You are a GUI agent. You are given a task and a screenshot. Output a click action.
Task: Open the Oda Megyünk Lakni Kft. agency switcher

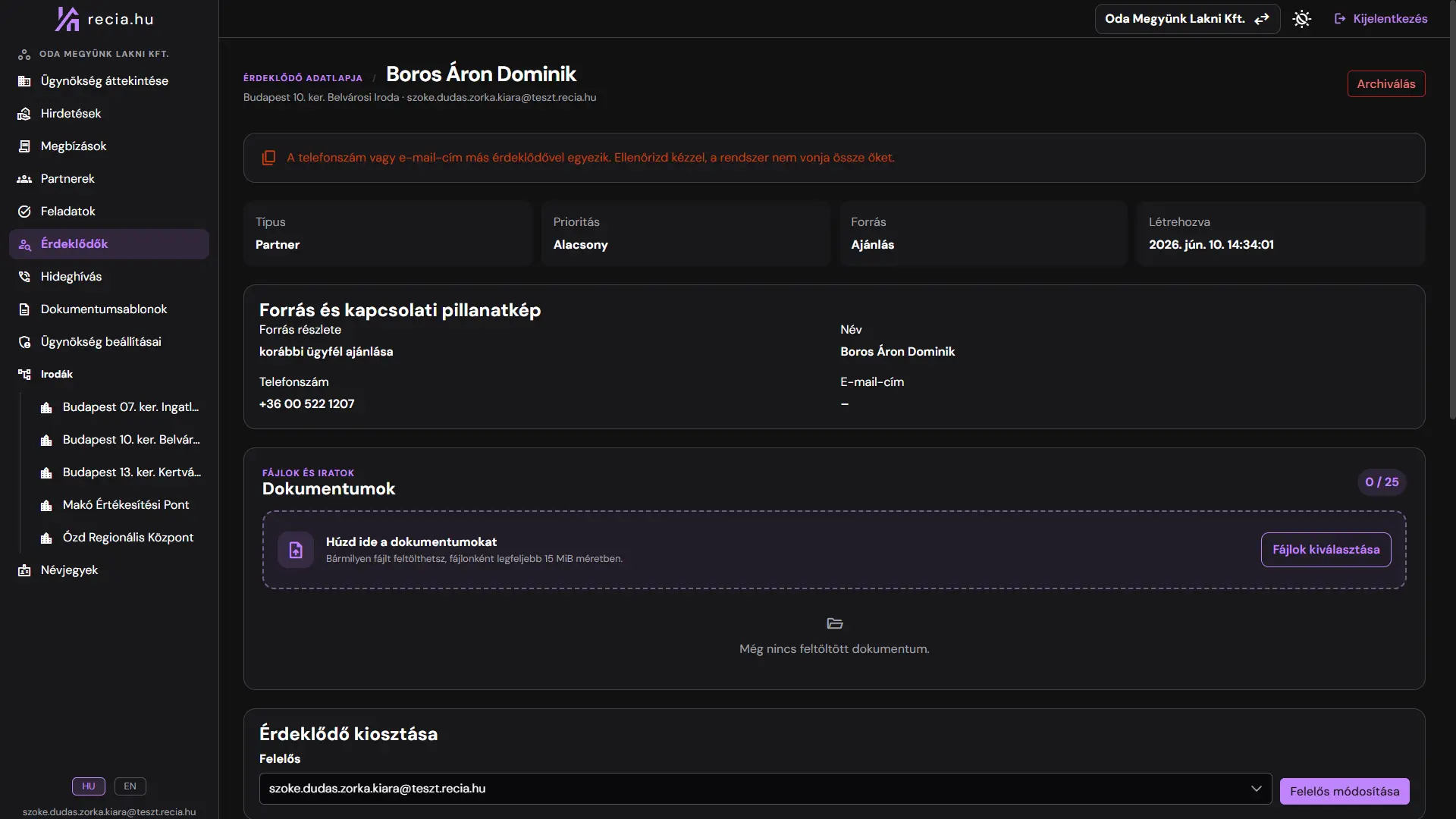pos(1188,19)
